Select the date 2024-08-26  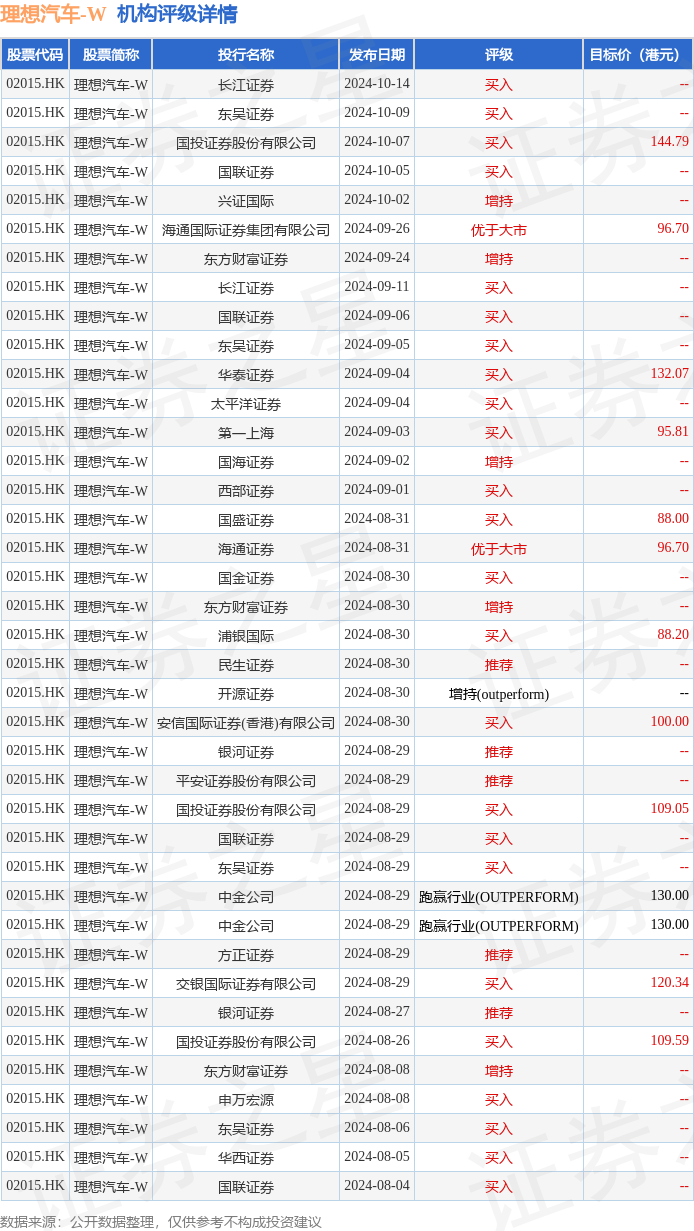[x=377, y=1041]
